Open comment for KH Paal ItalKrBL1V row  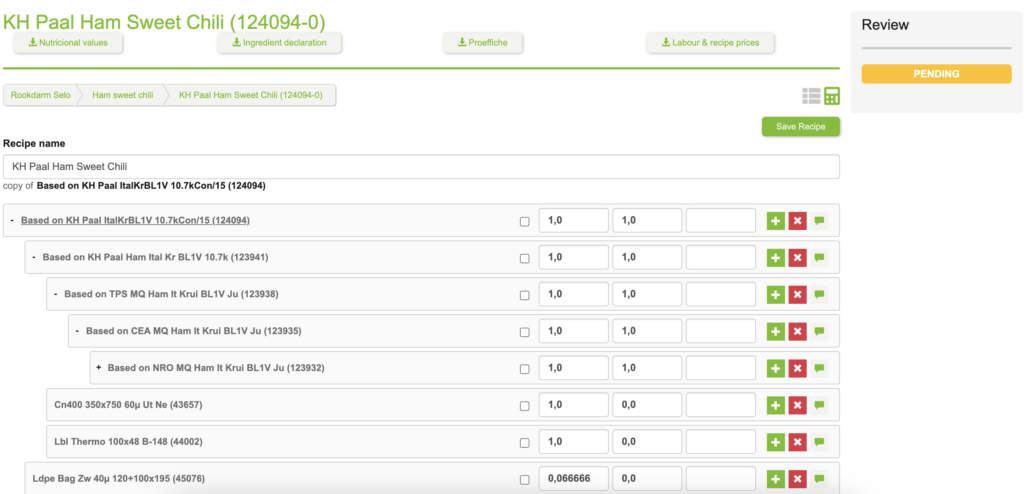point(819,222)
